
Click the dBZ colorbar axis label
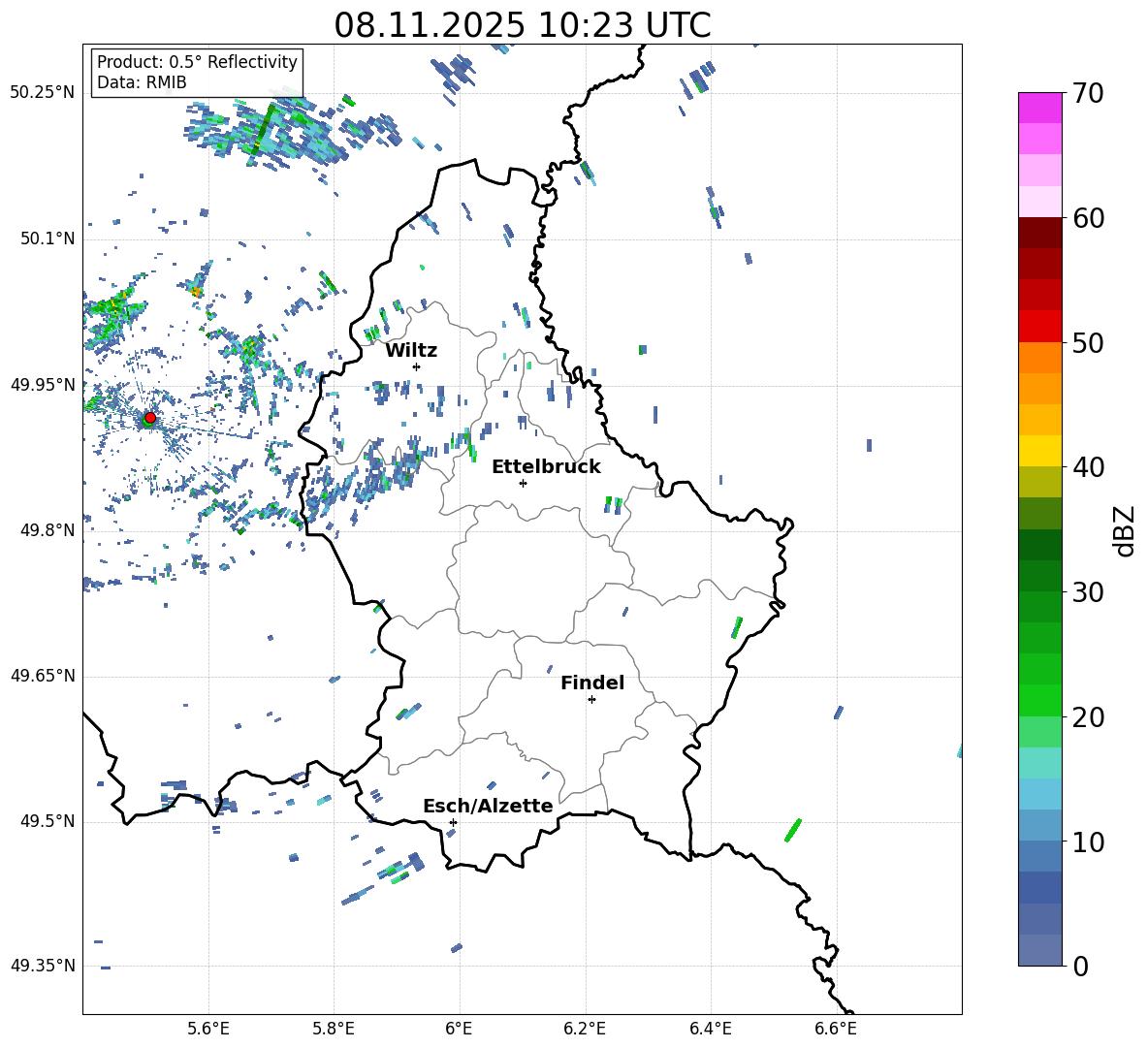pos(1124,530)
